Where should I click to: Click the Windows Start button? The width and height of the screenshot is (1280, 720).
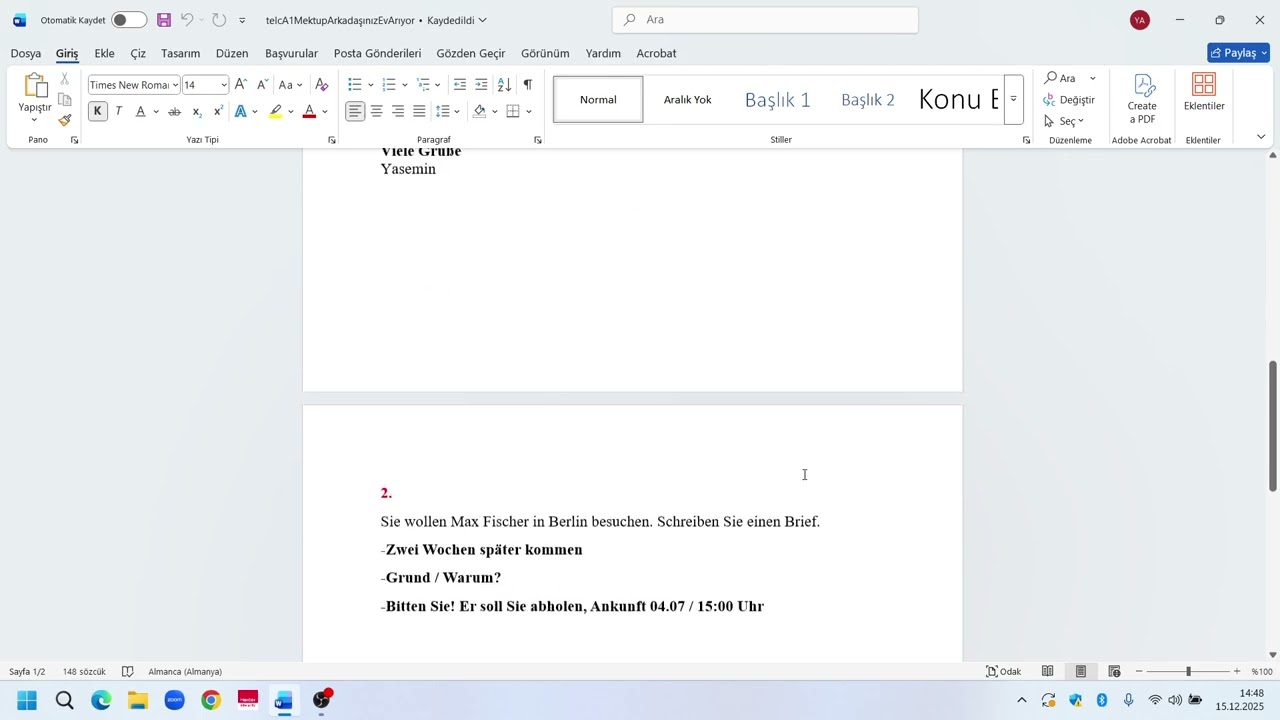(x=27, y=700)
